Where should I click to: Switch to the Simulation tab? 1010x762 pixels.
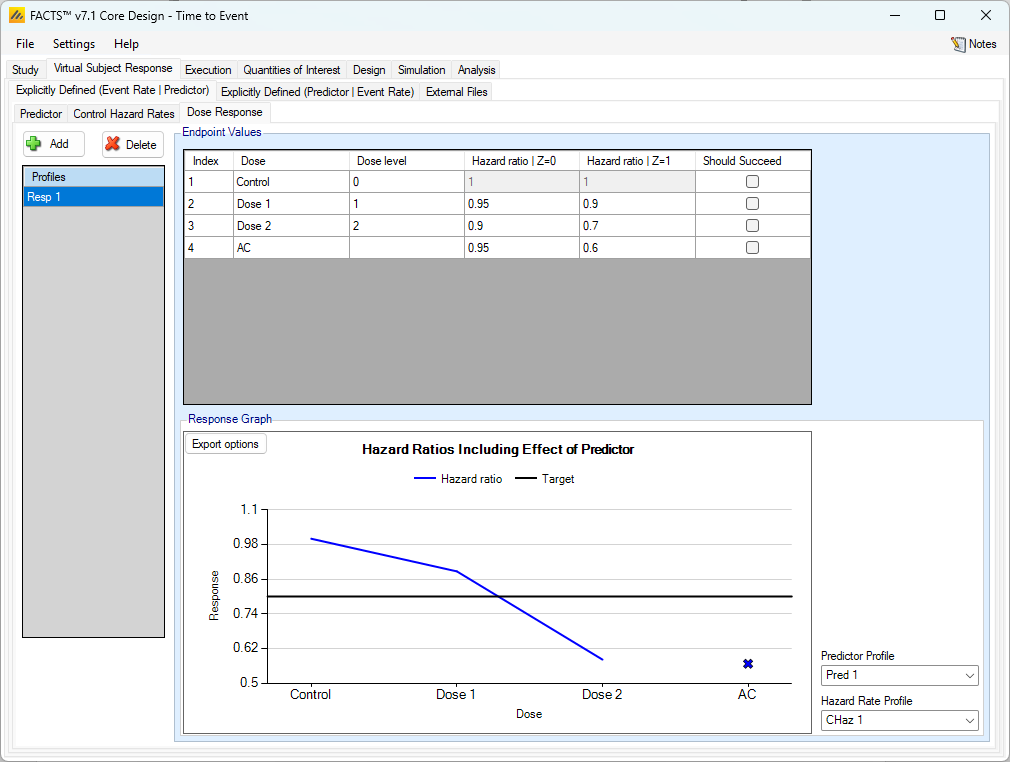421,70
